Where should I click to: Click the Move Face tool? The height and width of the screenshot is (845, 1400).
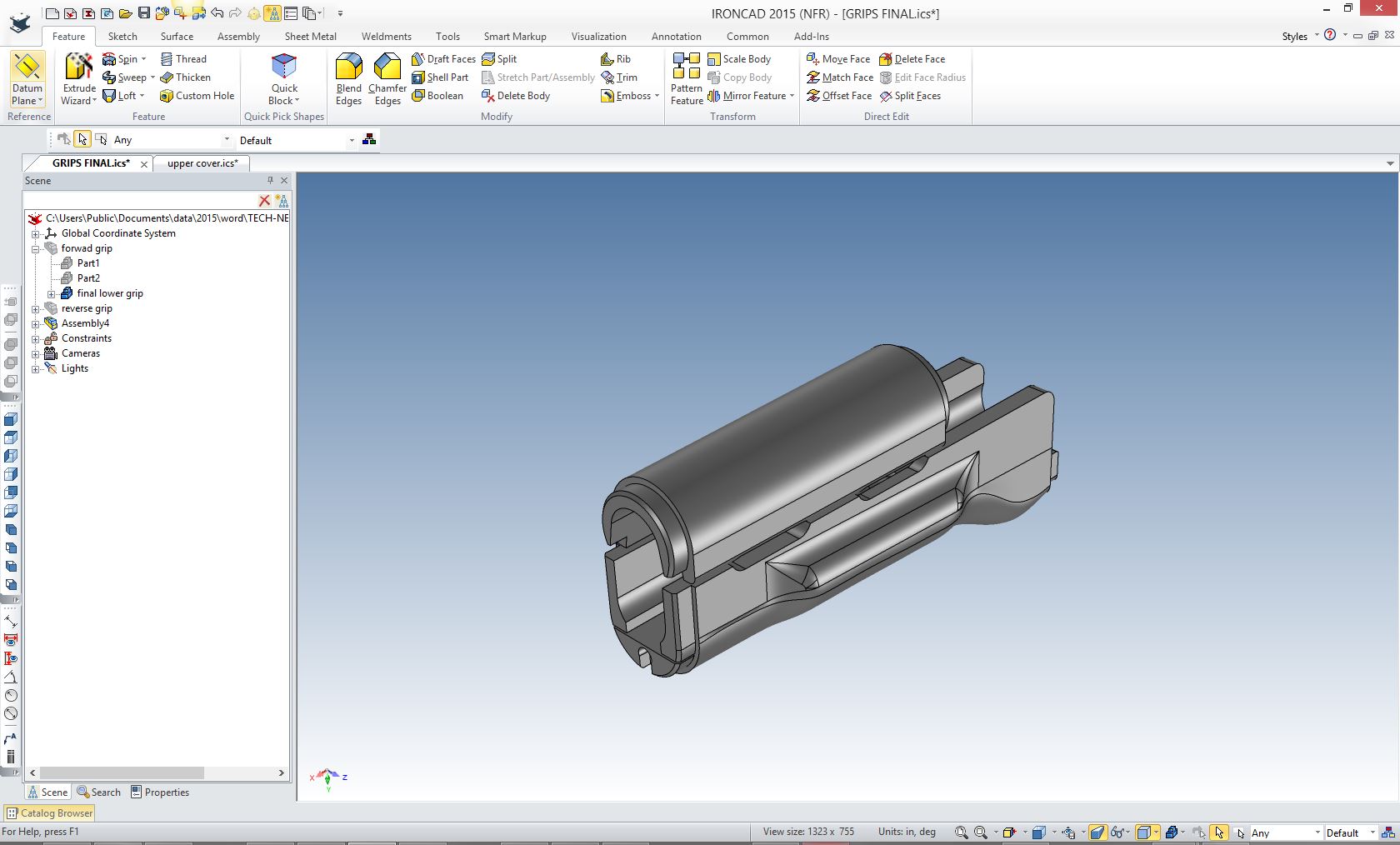pyautogui.click(x=838, y=59)
